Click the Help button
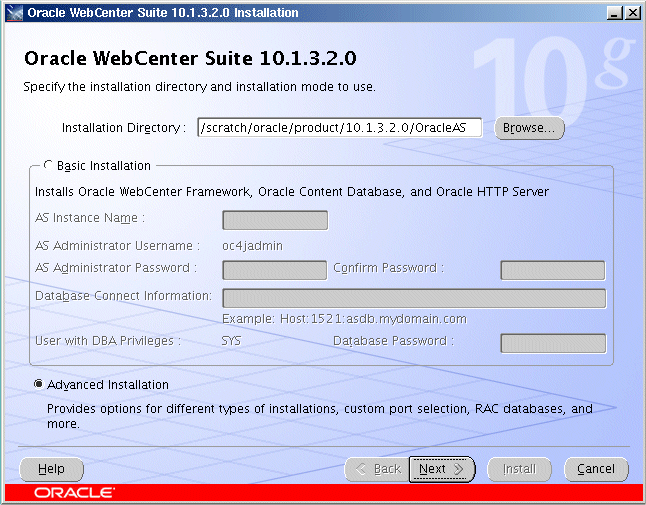This screenshot has height=505, width=646. point(51,469)
